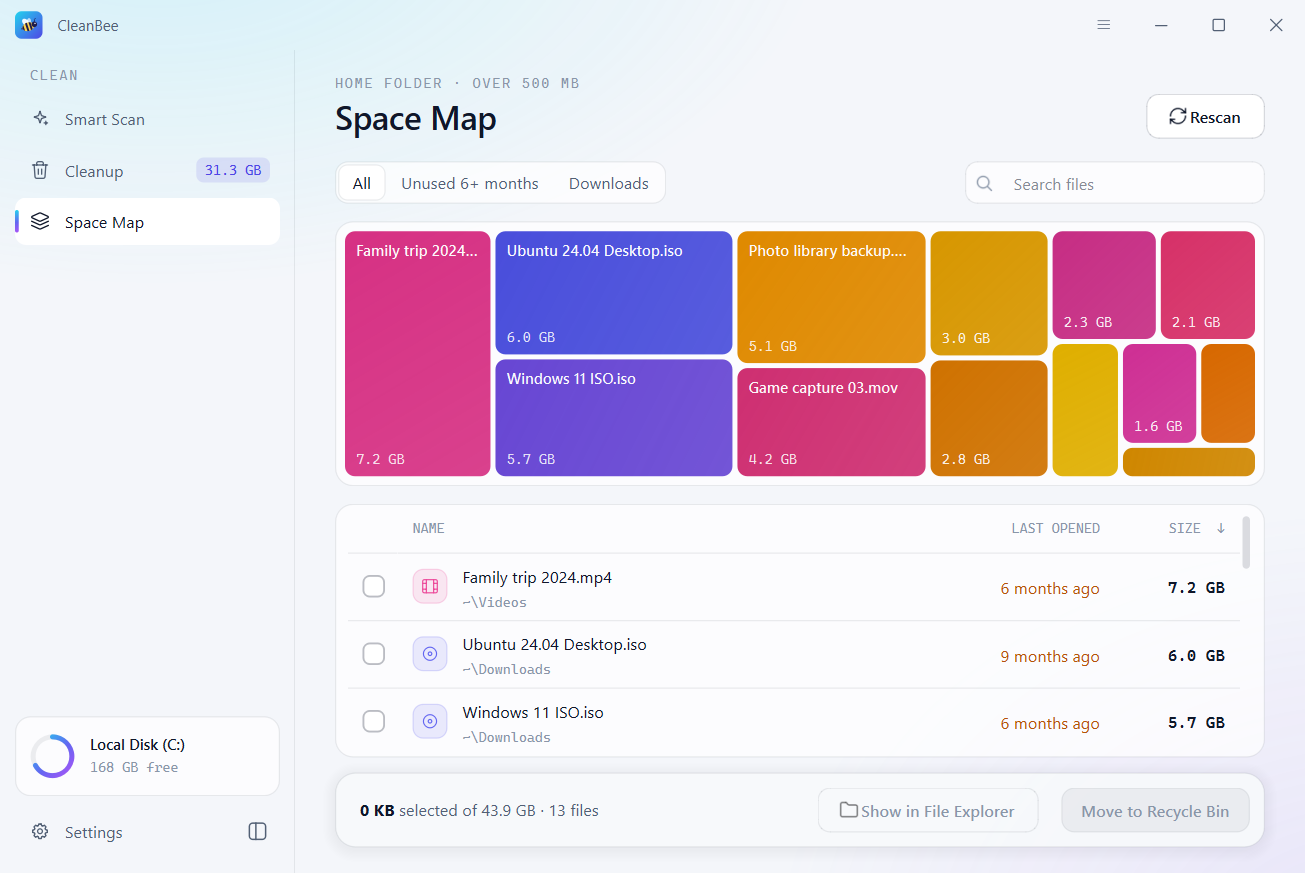Select the 2.1 GB treemap tile

[1208, 285]
